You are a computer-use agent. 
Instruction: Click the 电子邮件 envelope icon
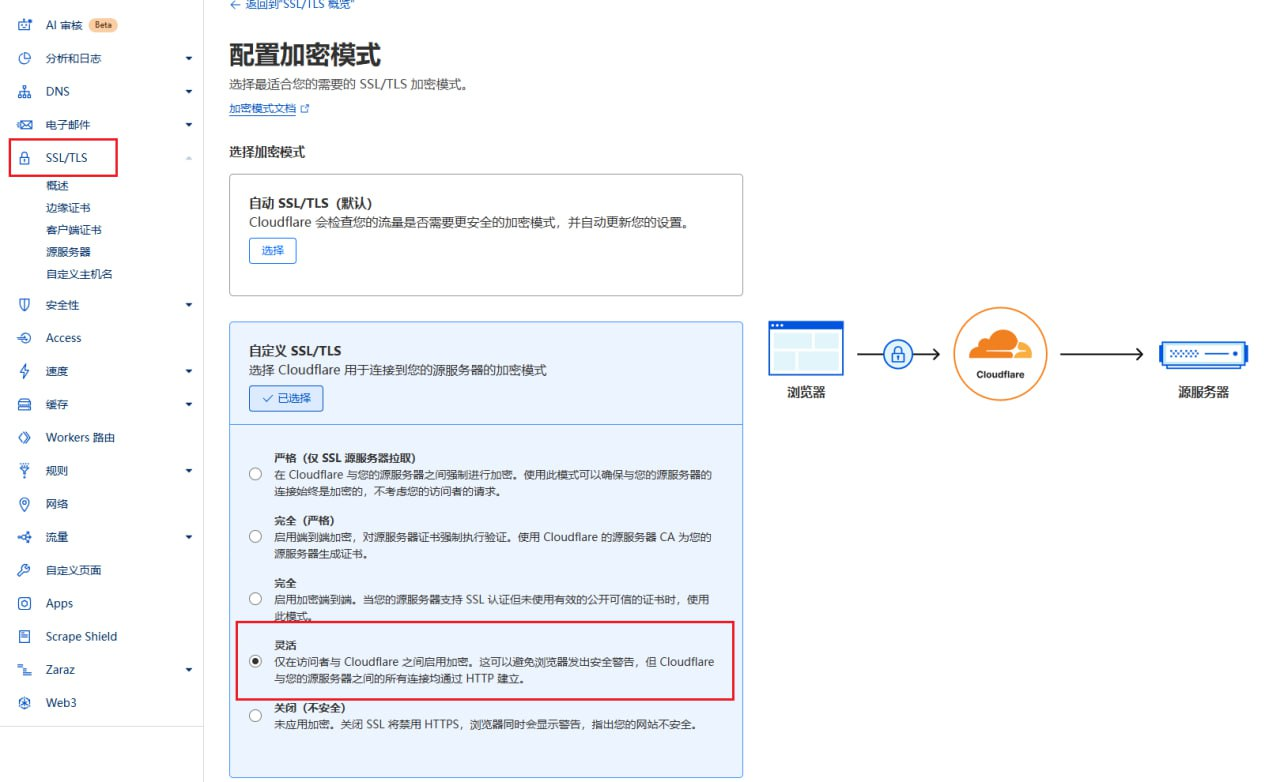click(x=25, y=125)
